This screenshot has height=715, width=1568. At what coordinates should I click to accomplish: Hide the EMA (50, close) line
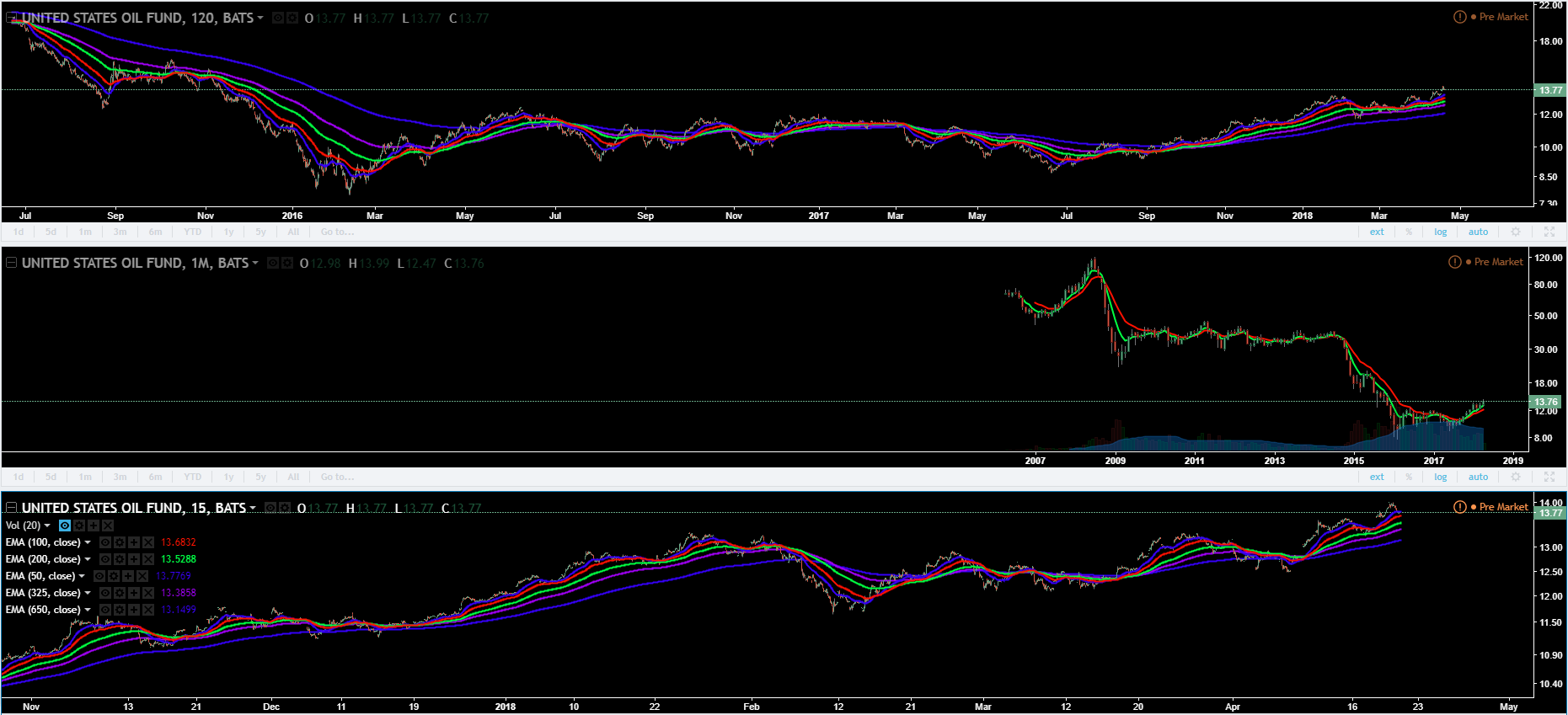pyautogui.click(x=99, y=576)
